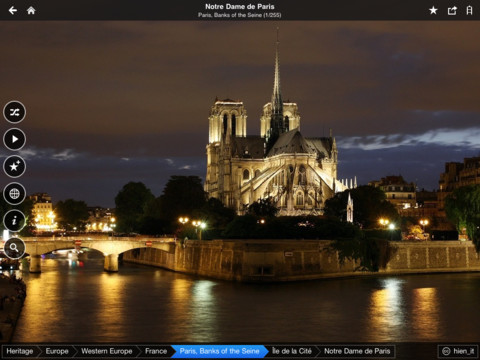Select Paris, Banks of the Seine breadcrumb

[219, 351]
